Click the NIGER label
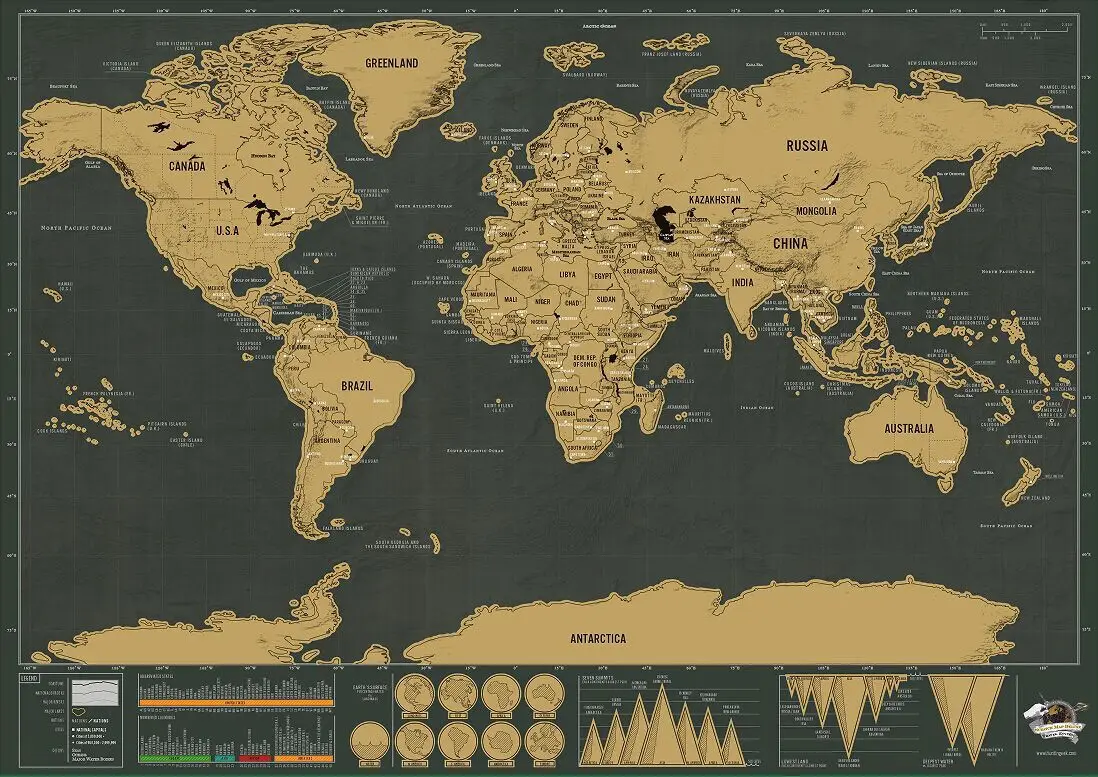The width and height of the screenshot is (1098, 777). (x=543, y=302)
